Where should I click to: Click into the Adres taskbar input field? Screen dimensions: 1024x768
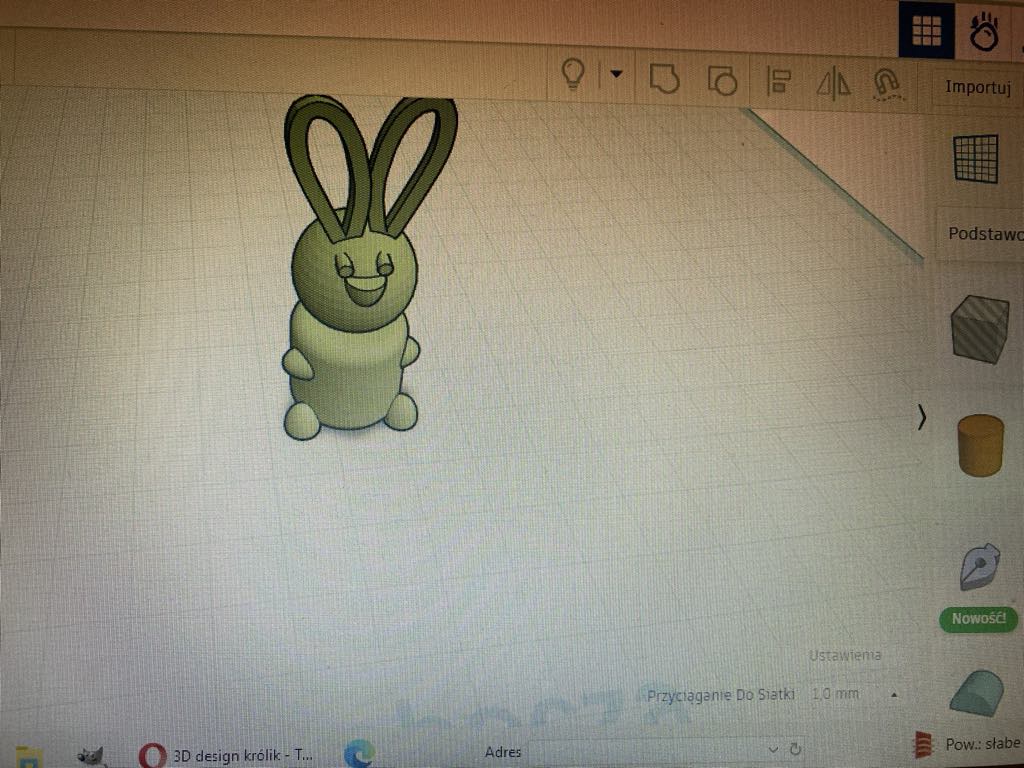(646, 751)
